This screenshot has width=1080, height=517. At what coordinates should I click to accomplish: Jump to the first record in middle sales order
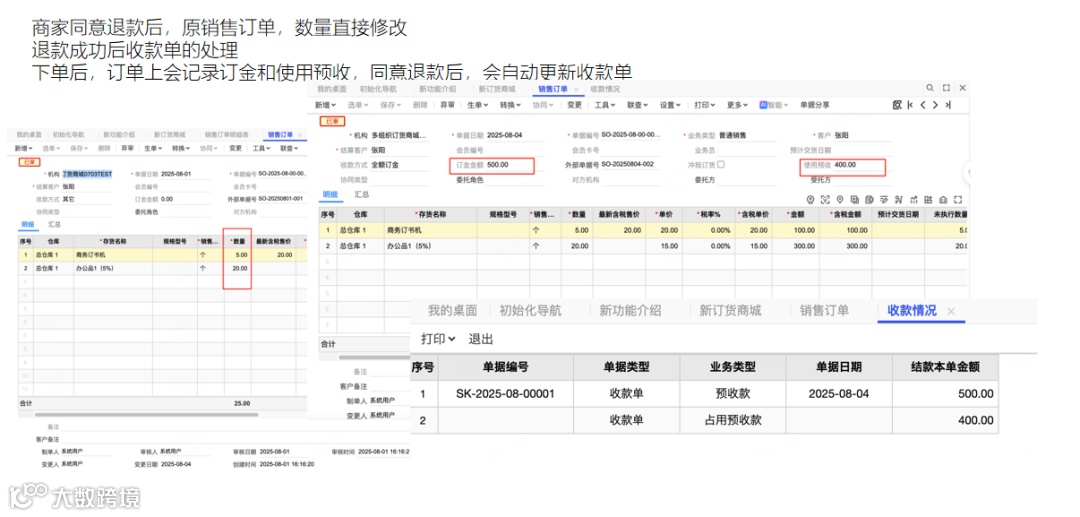pyautogui.click(x=911, y=105)
